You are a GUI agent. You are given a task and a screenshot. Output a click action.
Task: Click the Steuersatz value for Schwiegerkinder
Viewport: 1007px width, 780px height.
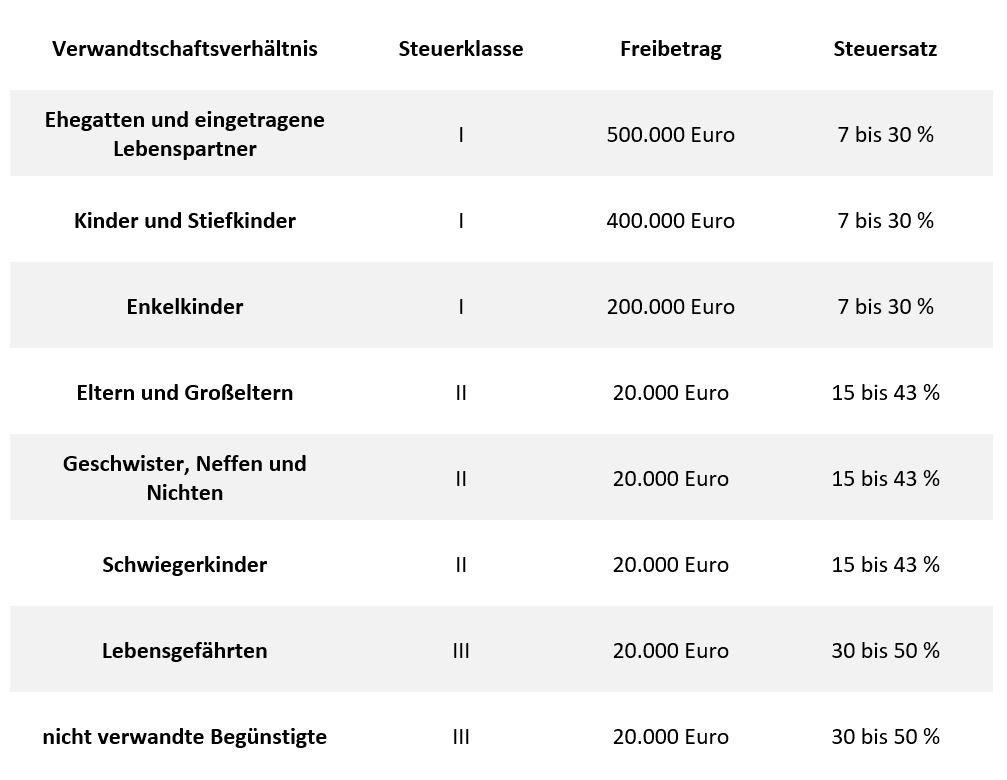[885, 565]
